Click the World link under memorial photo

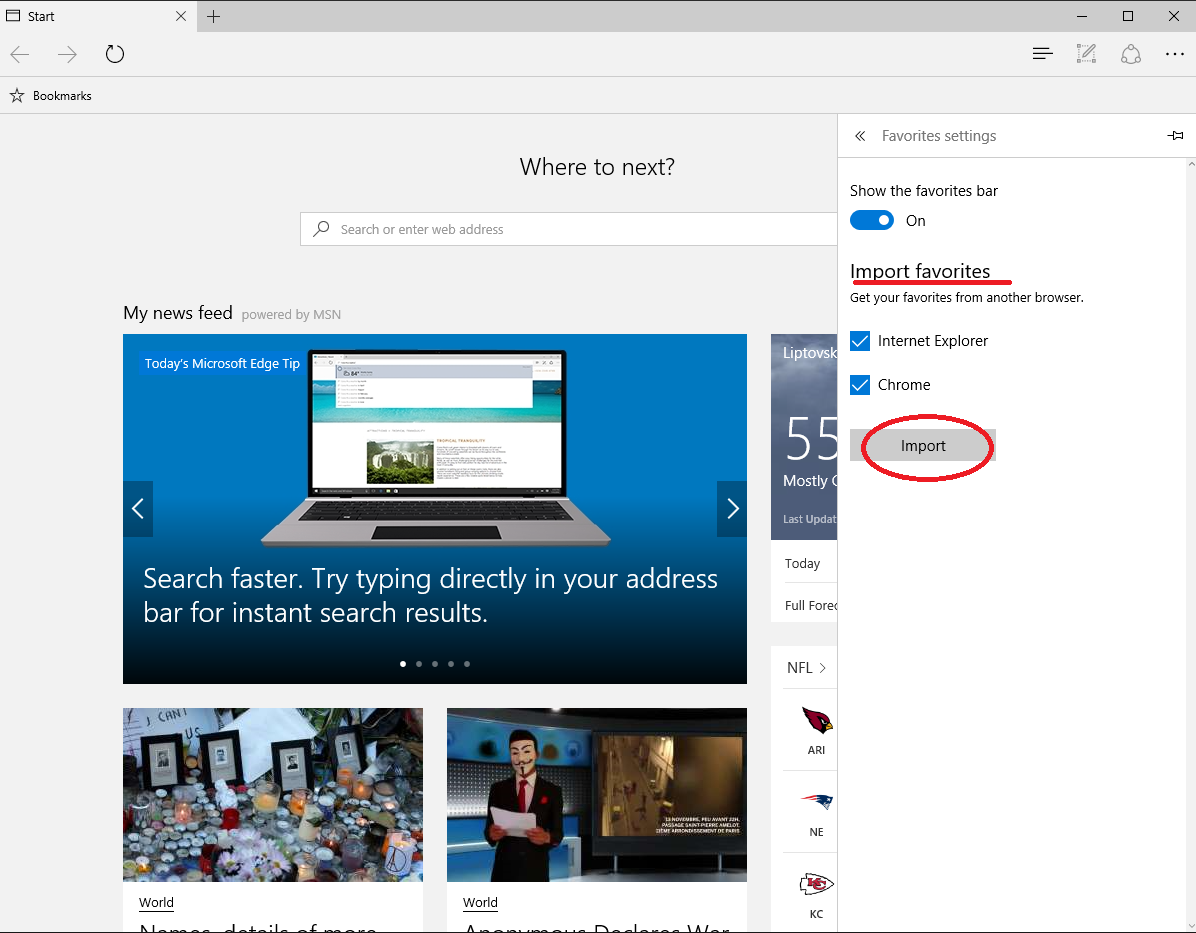coord(156,902)
